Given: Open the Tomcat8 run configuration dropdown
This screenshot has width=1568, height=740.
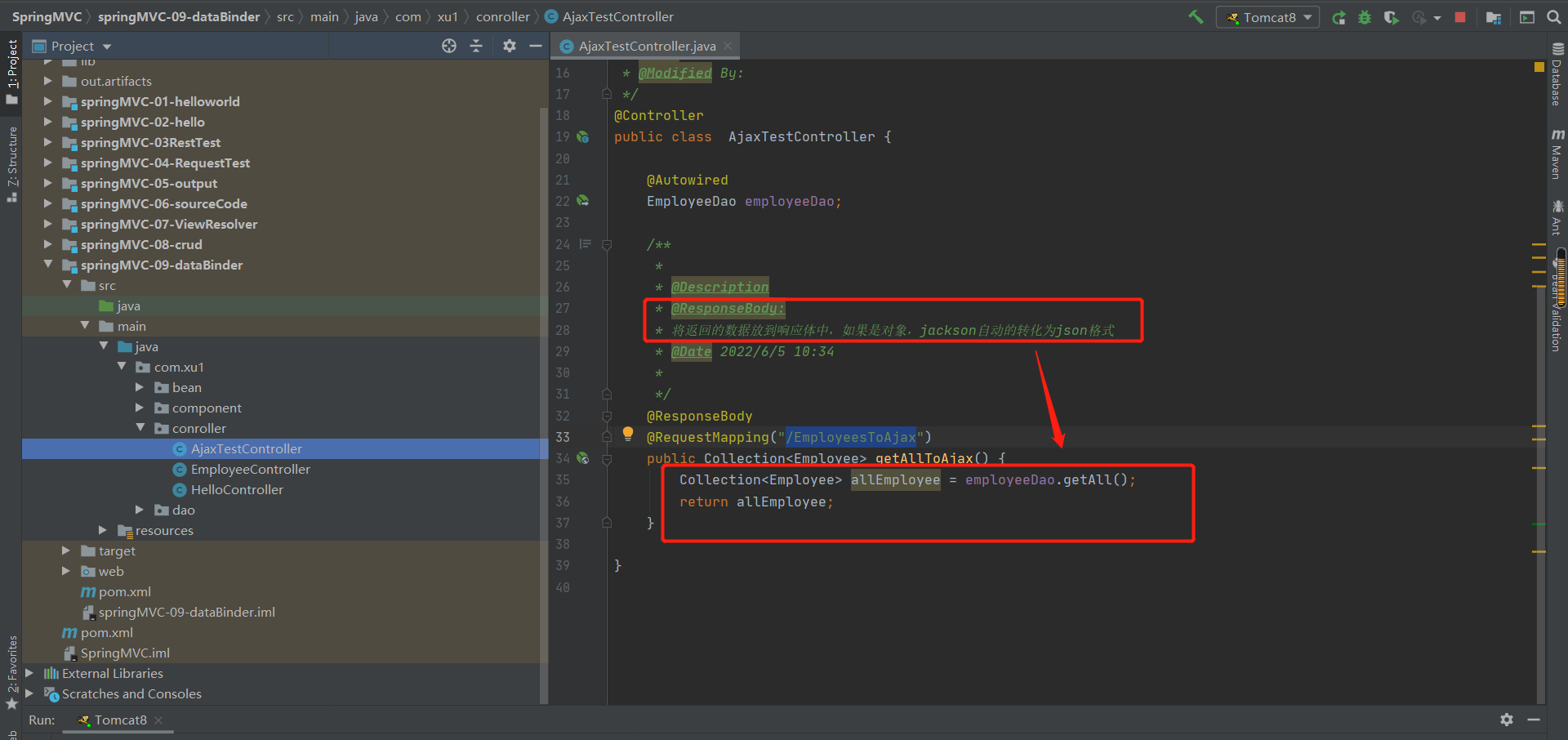Looking at the screenshot, I should (x=1267, y=17).
